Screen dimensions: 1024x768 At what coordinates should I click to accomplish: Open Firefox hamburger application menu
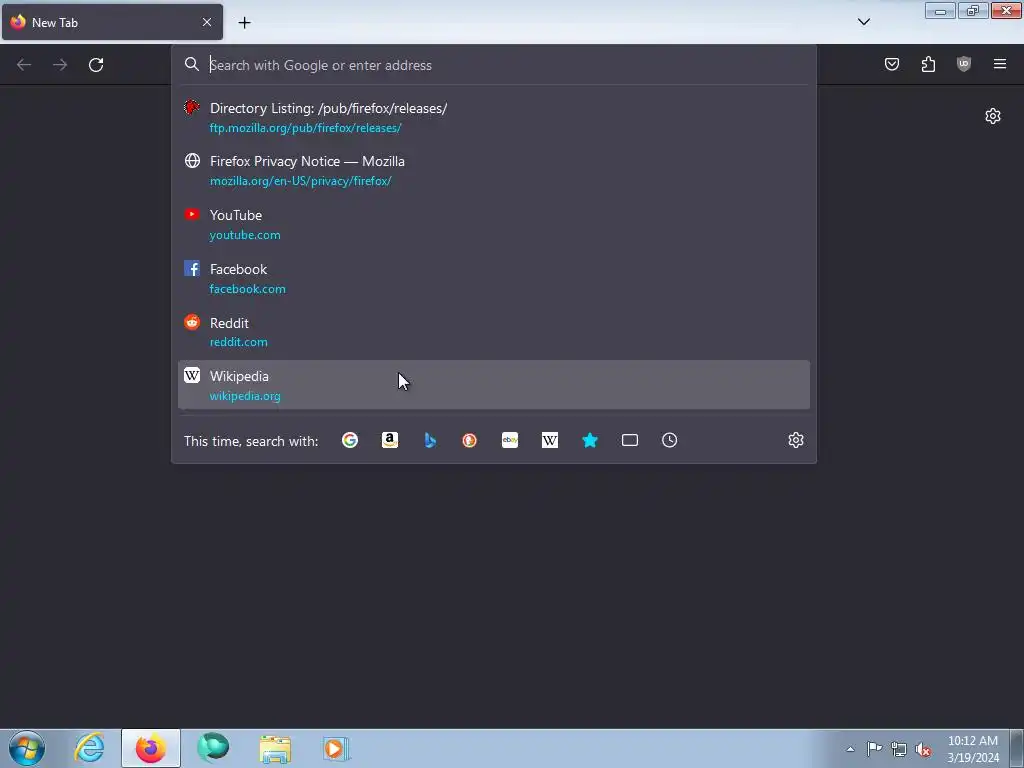point(1000,64)
